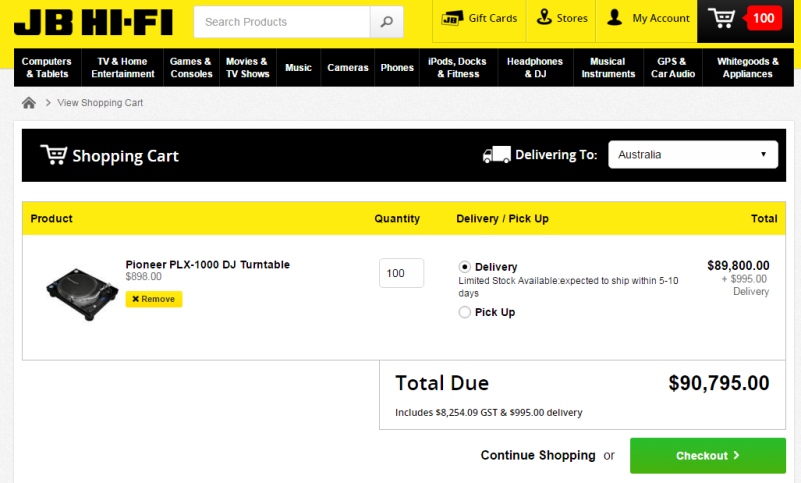Viewport: 801px width, 483px height.
Task: Click the Continue Shopping link
Action: [538, 455]
